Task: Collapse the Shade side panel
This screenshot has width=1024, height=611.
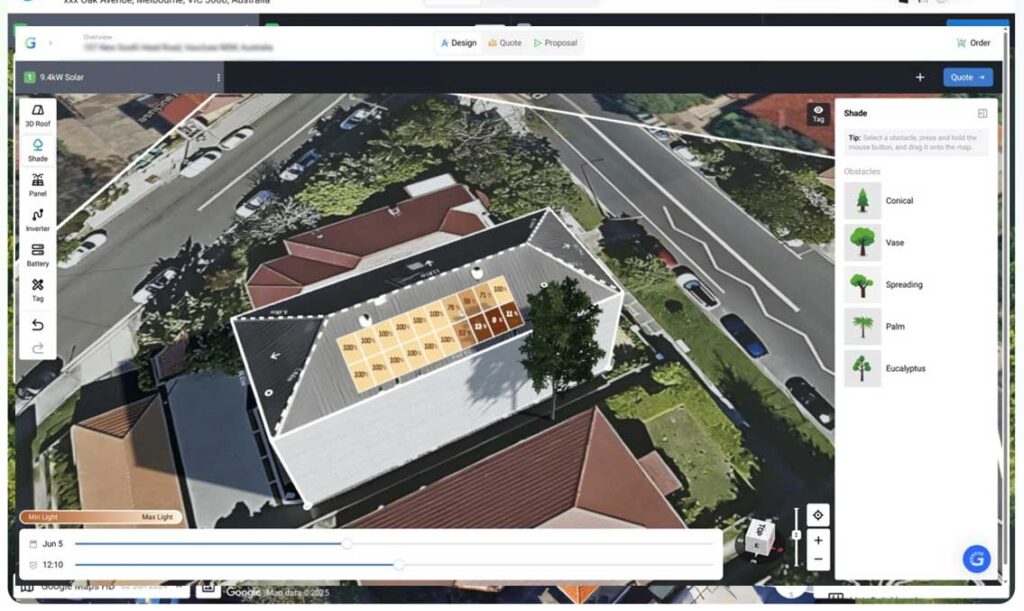Action: pos(982,114)
